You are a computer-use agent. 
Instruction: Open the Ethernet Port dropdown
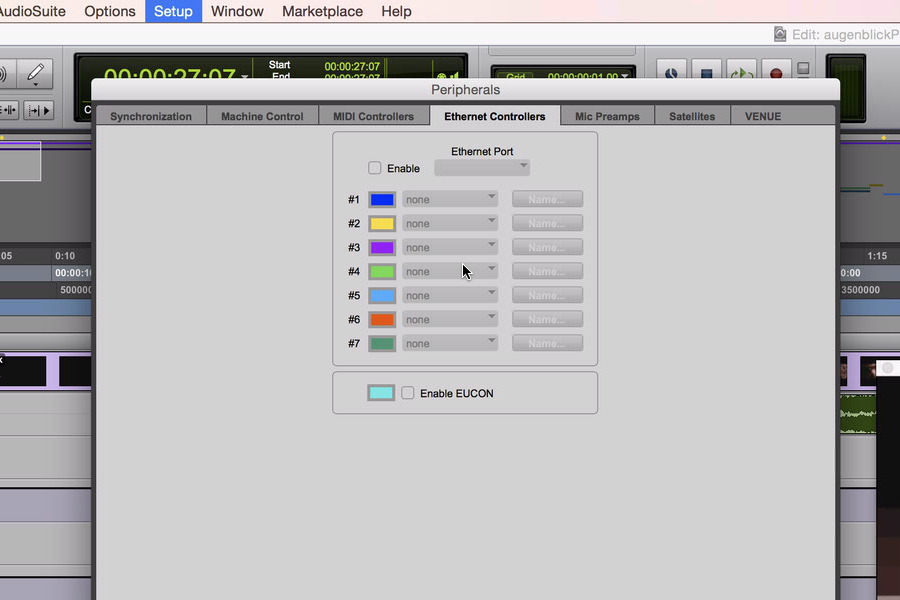(x=482, y=168)
